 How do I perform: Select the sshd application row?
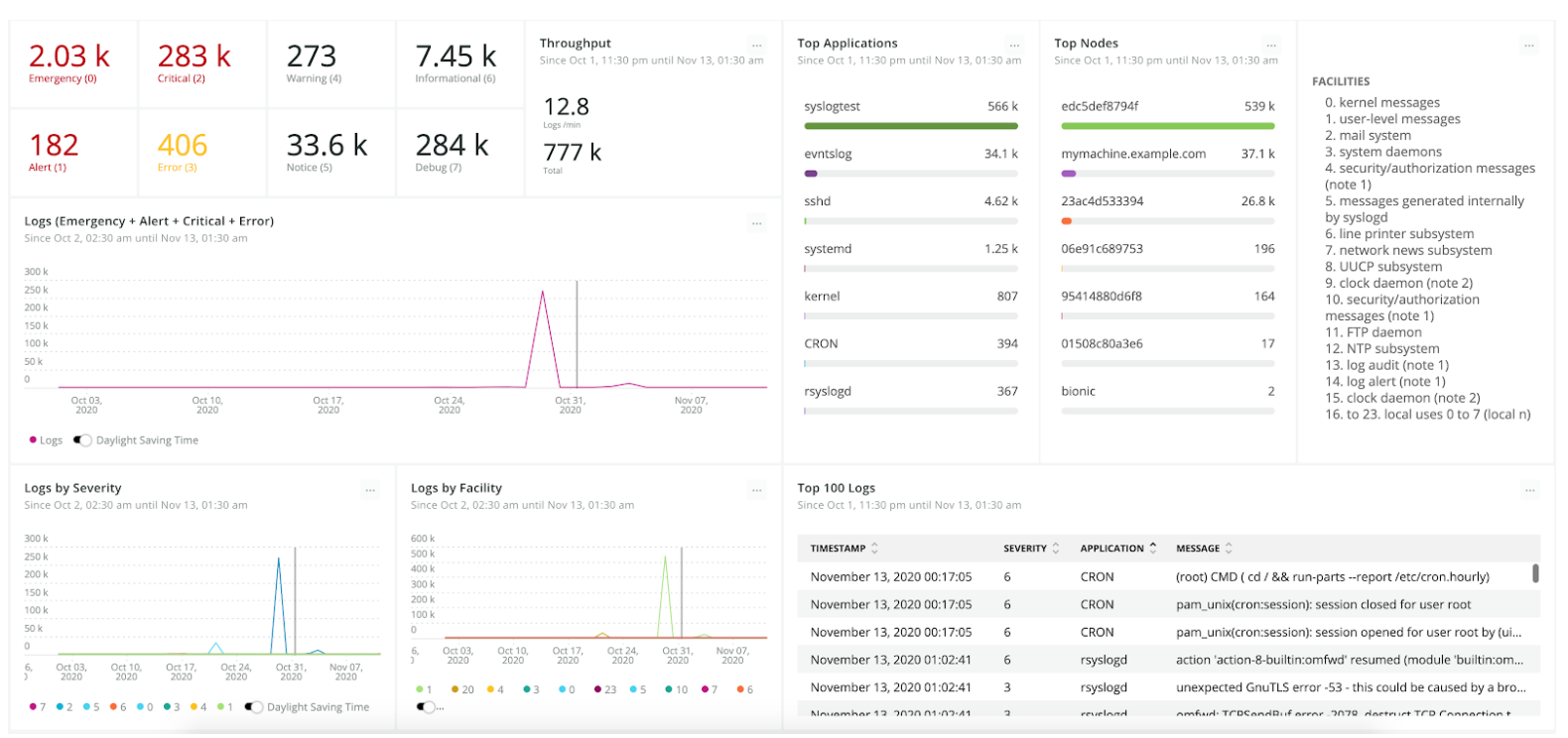click(x=911, y=208)
